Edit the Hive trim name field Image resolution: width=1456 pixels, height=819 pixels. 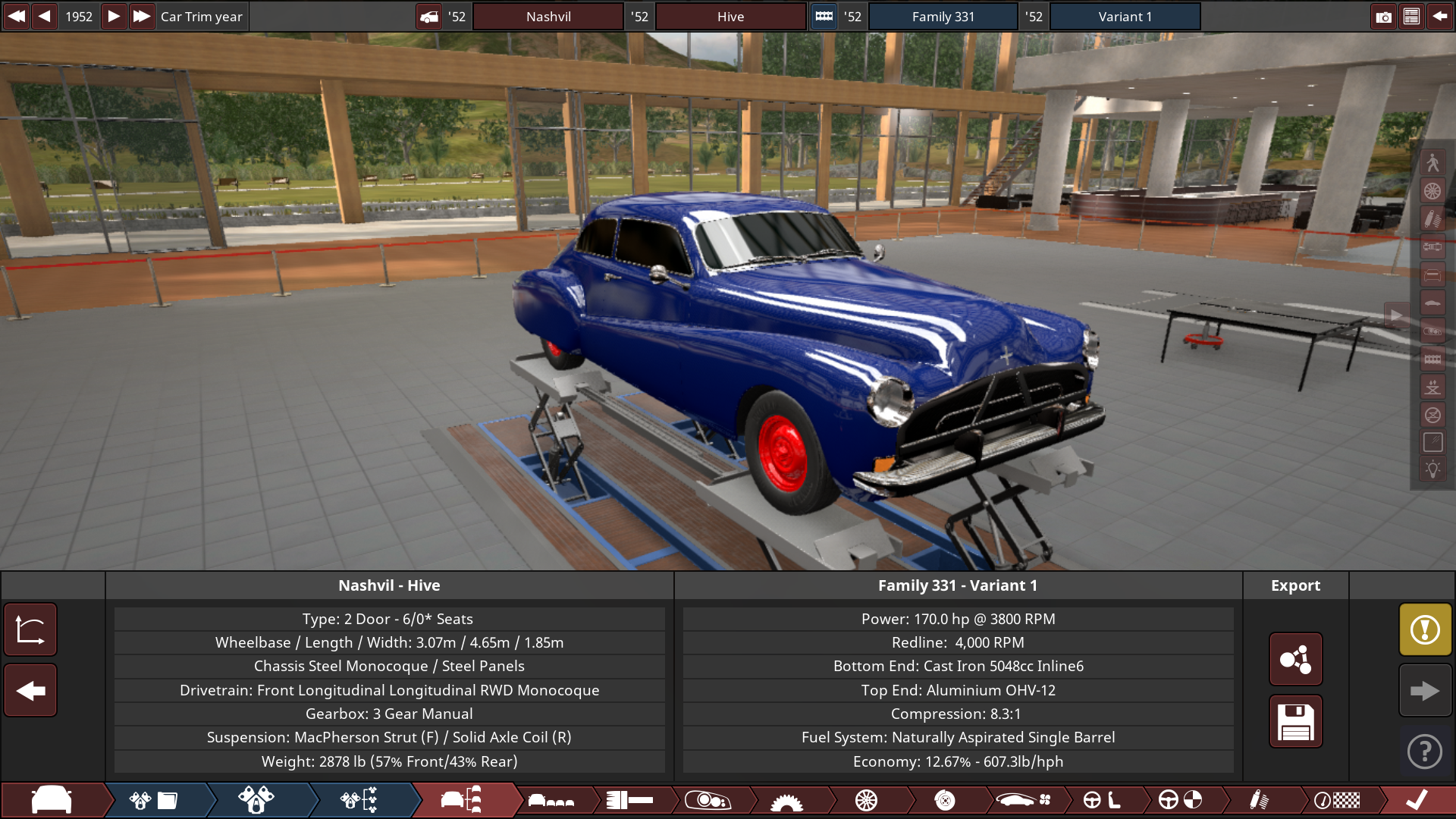(730, 16)
